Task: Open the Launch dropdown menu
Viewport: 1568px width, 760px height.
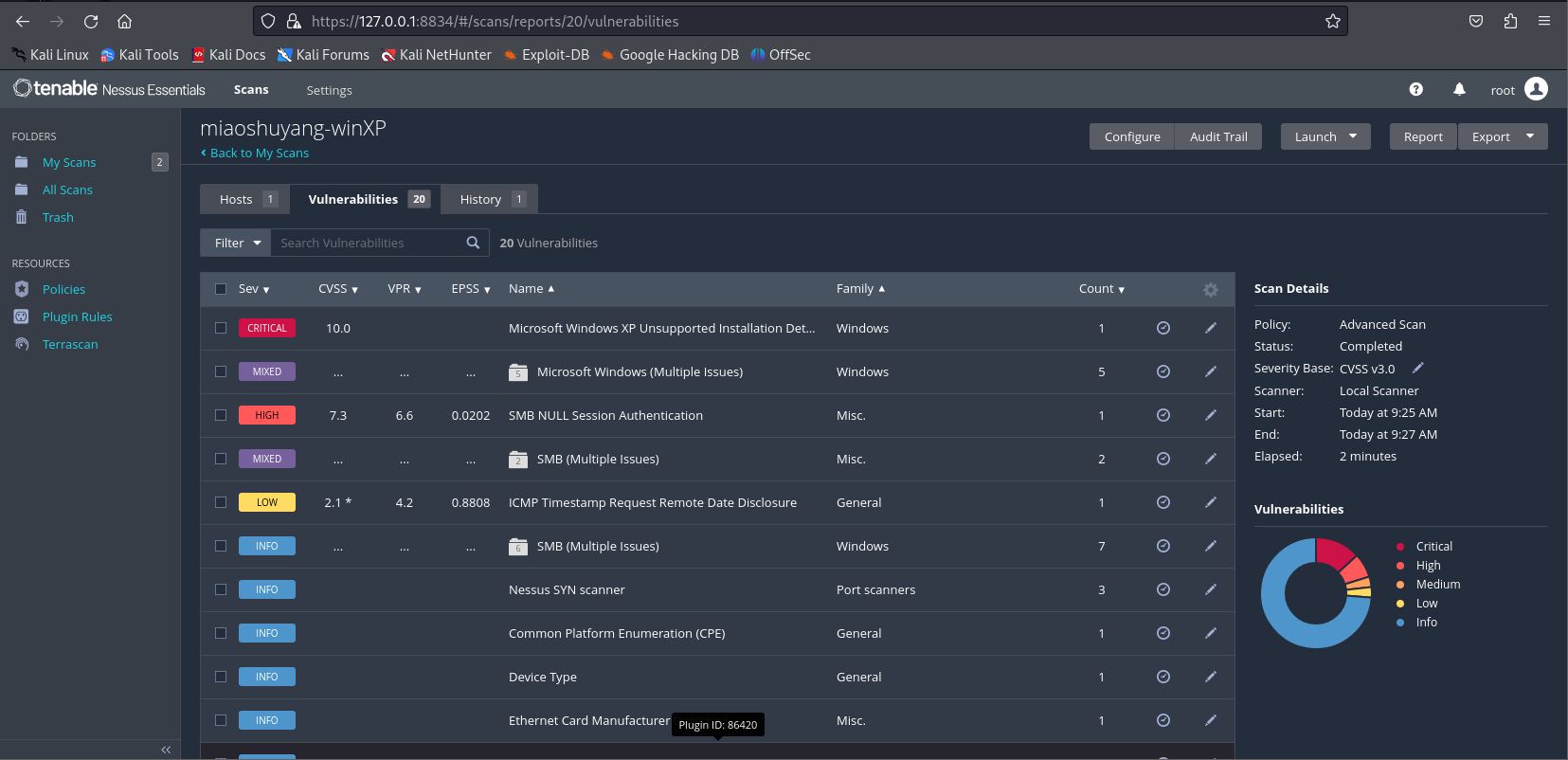Action: (1325, 136)
